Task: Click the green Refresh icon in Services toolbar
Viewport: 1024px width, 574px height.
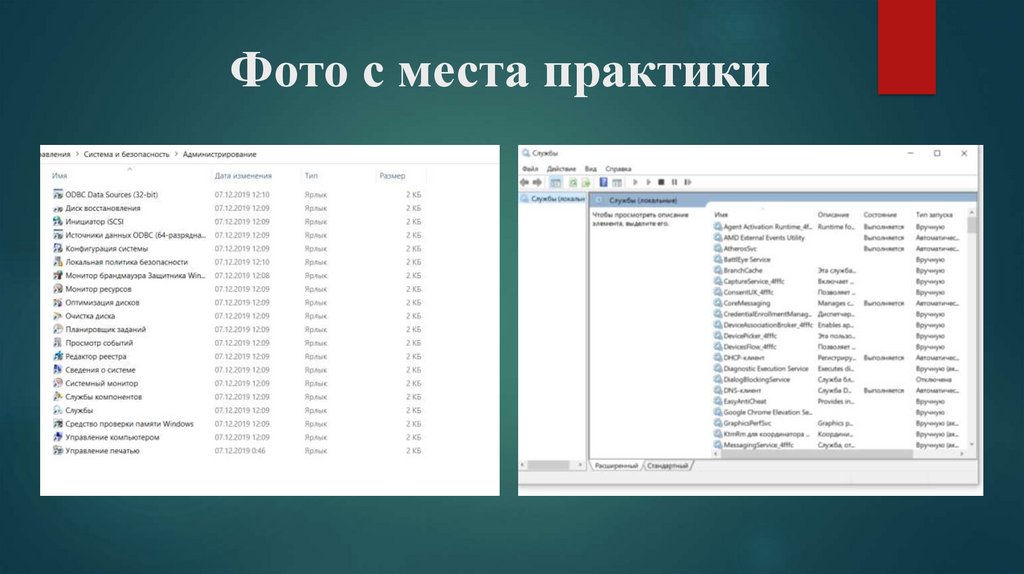Action: 573,182
